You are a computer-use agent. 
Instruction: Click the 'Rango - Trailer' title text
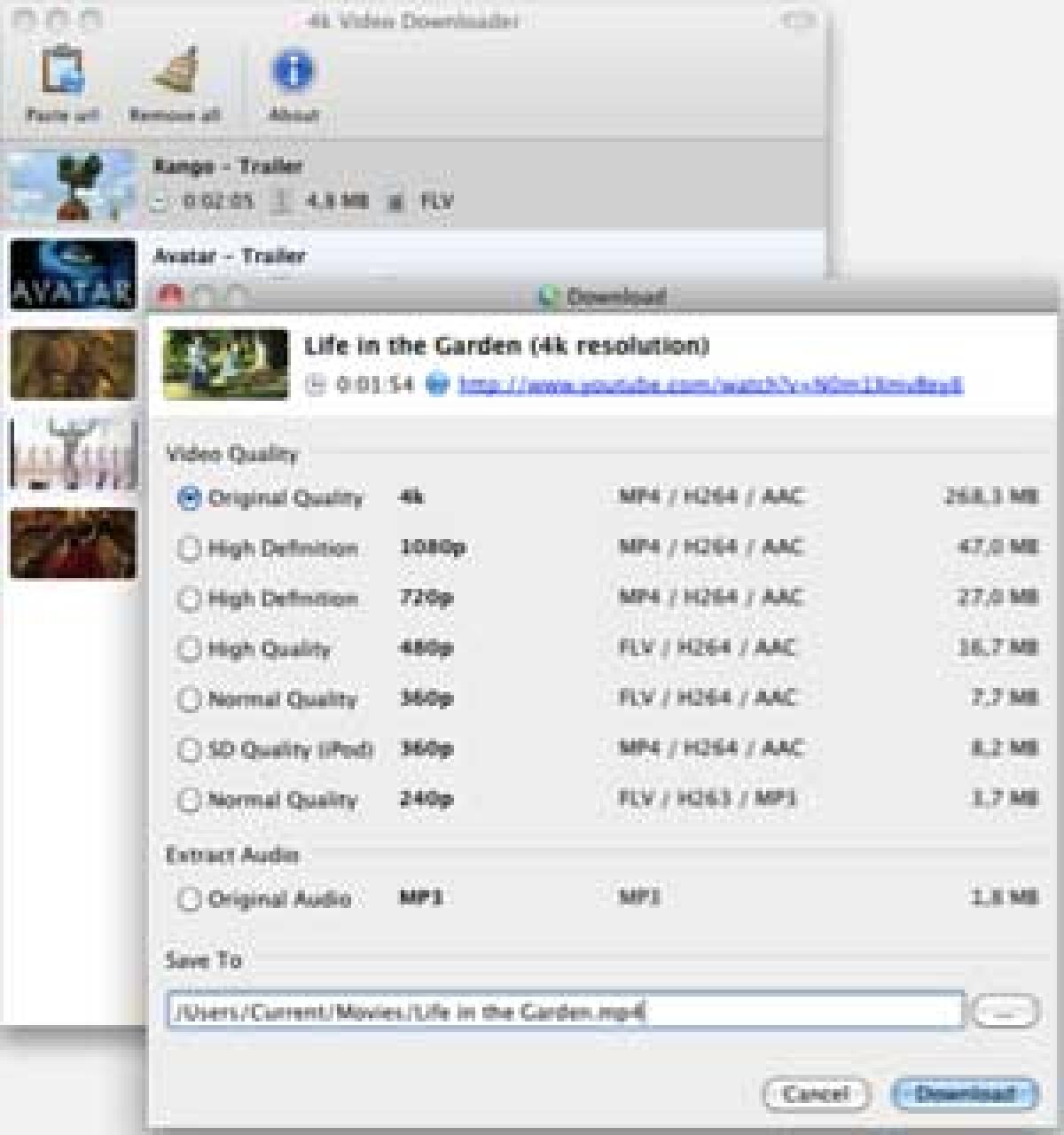click(x=228, y=166)
